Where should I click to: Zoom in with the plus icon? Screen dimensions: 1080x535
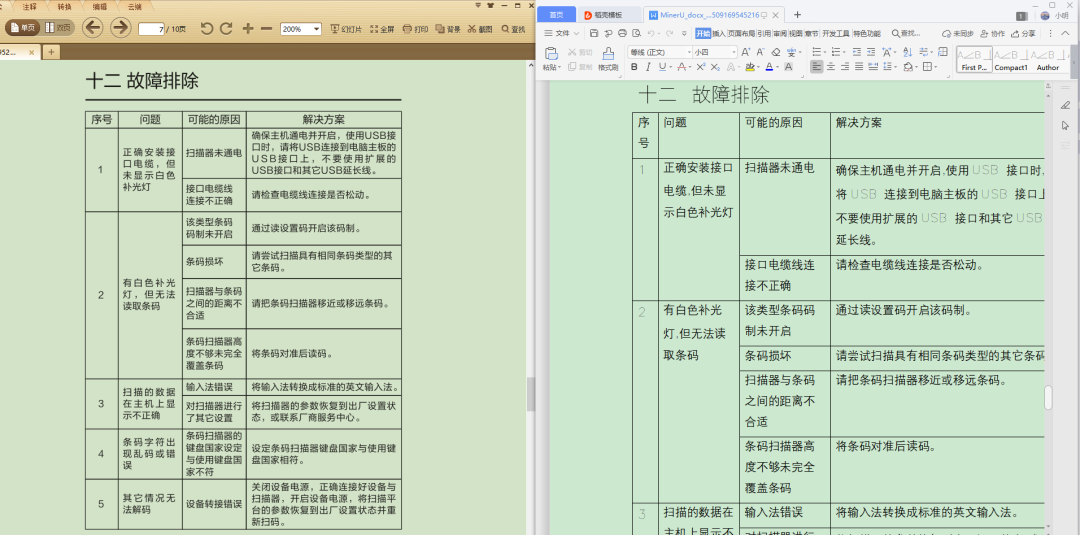pos(248,29)
